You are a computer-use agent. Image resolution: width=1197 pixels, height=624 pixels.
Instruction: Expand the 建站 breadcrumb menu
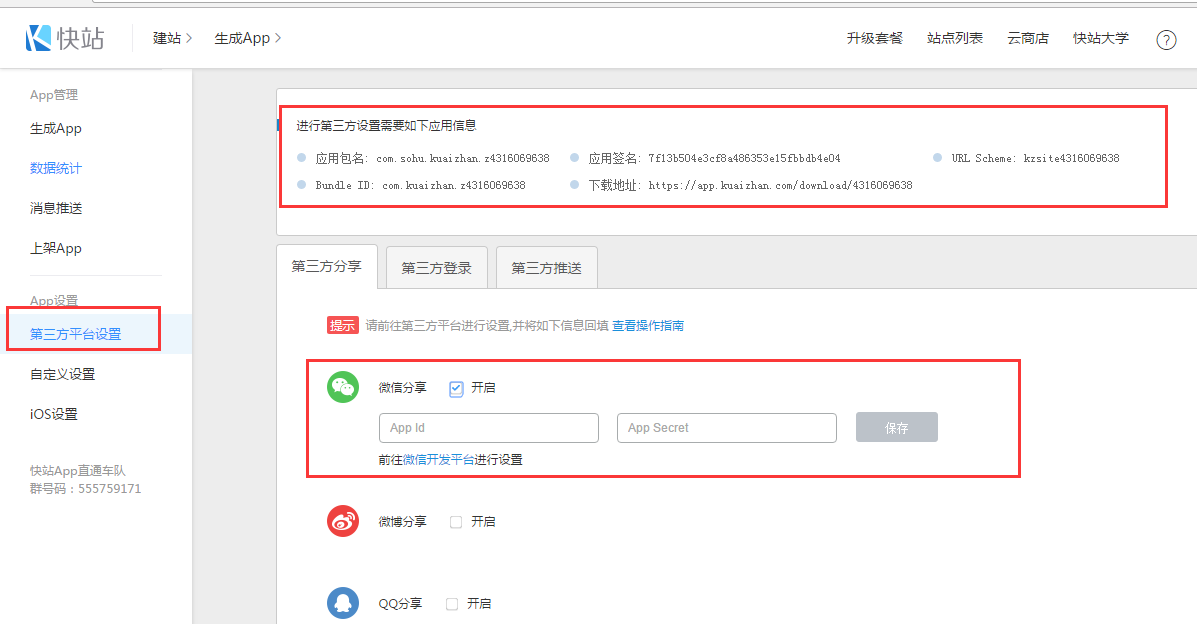coord(172,38)
